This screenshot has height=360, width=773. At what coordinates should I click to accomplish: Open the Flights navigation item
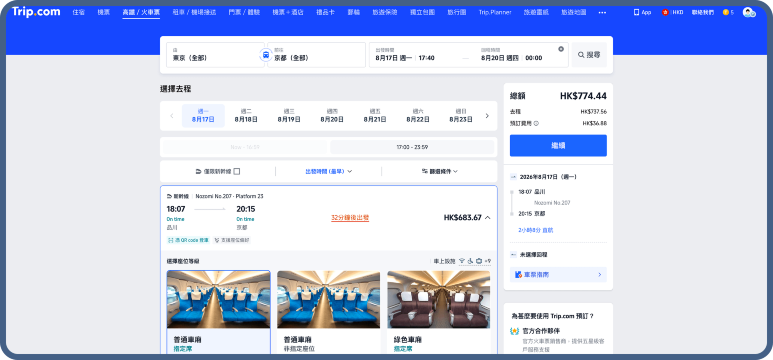click(x=104, y=12)
